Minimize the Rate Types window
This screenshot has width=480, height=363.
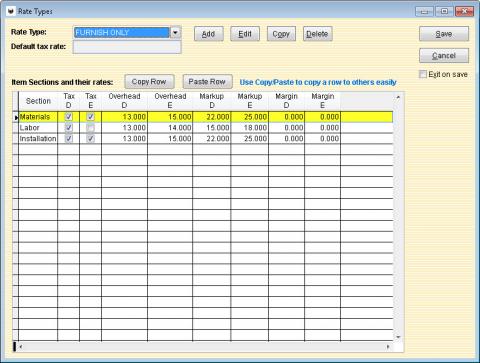(424, 11)
